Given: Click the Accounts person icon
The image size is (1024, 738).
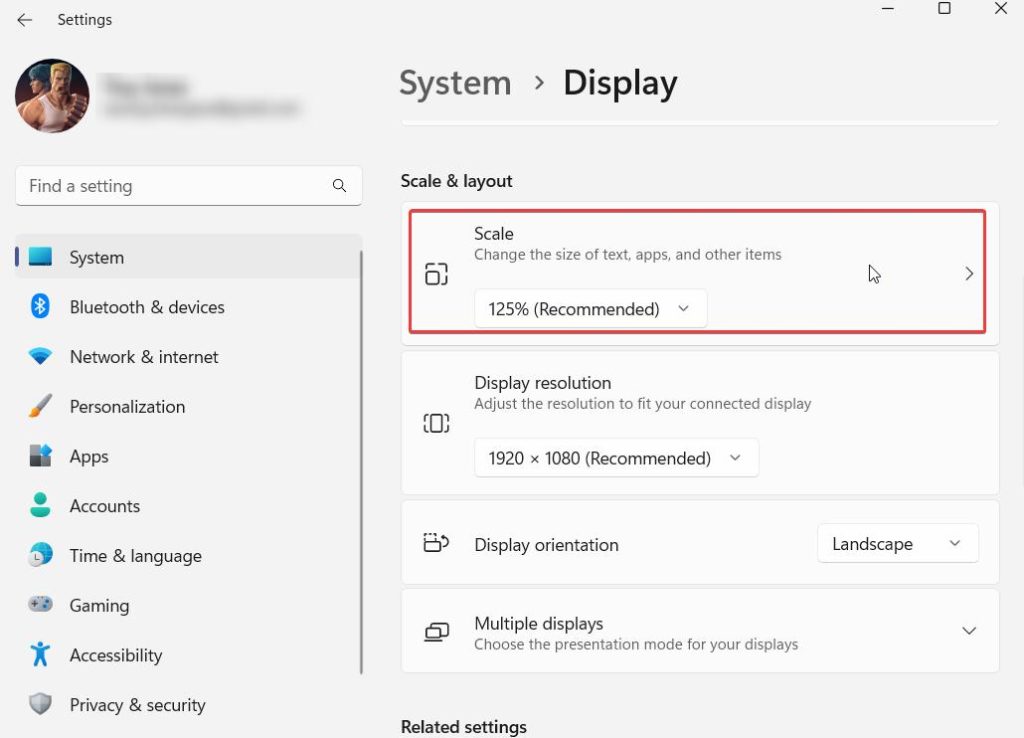Looking at the screenshot, I should (x=40, y=506).
